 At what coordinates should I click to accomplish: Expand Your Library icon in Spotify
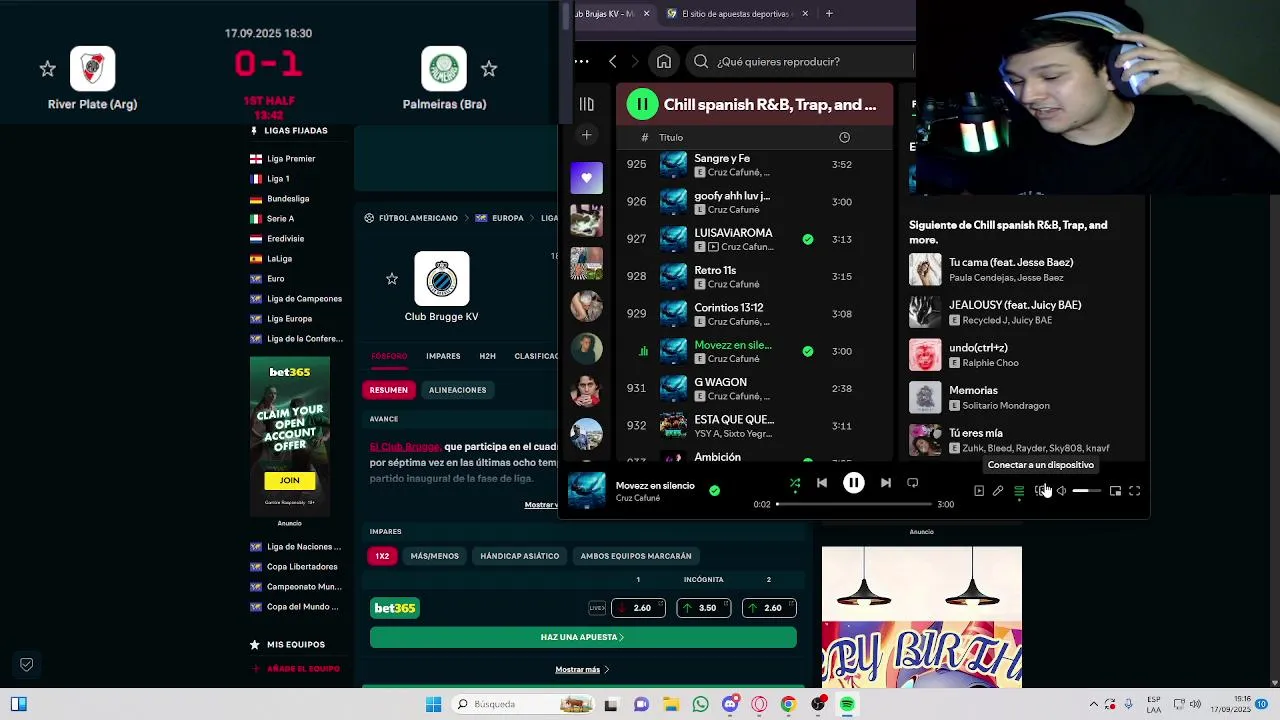[587, 104]
